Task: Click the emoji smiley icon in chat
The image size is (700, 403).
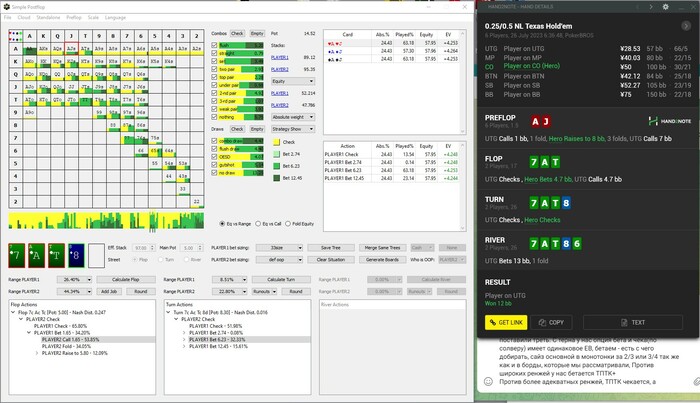Action: coord(488,382)
